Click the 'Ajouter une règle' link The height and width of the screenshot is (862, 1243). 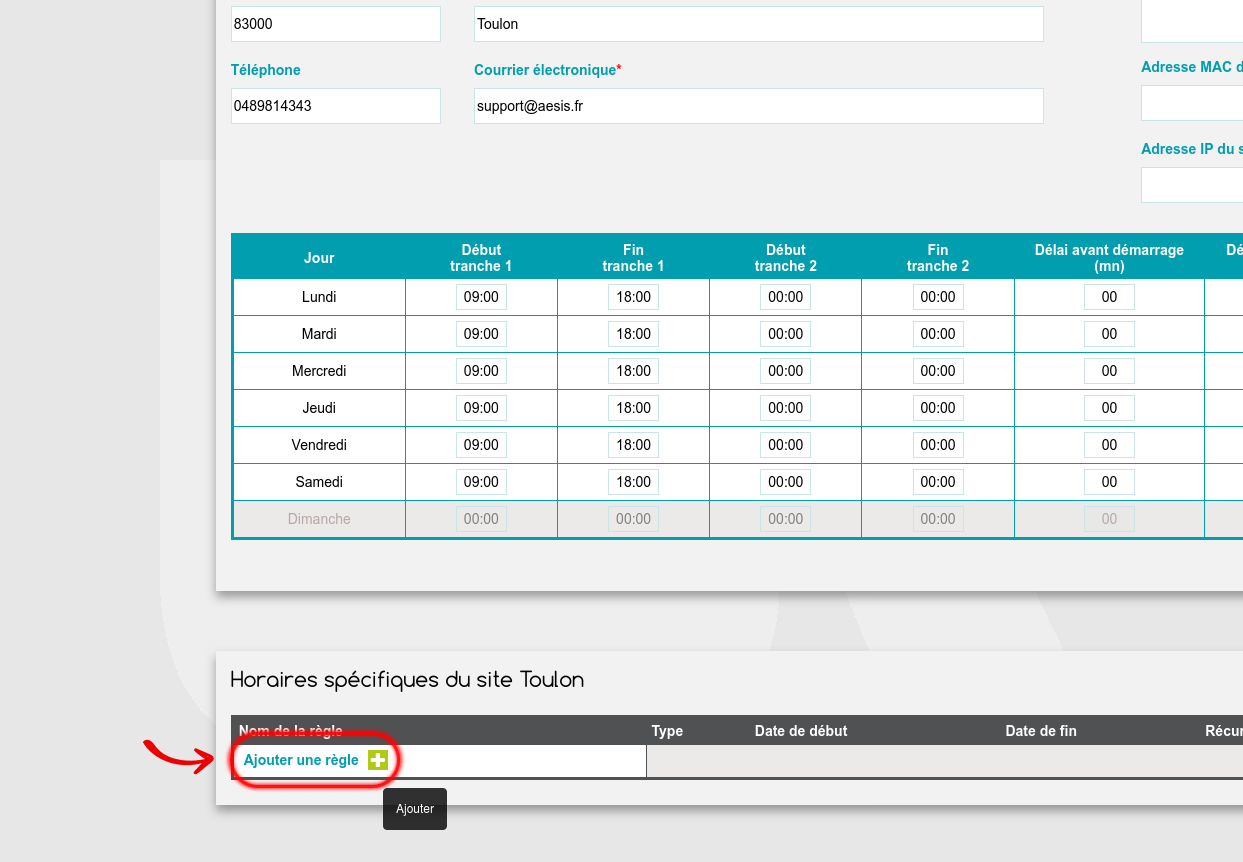tap(301, 760)
